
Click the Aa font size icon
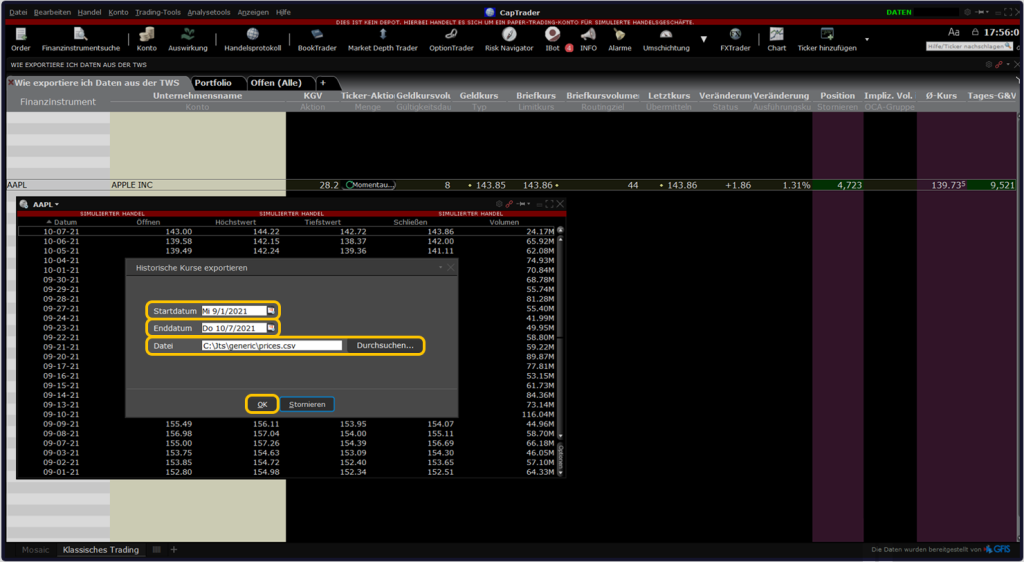[954, 32]
